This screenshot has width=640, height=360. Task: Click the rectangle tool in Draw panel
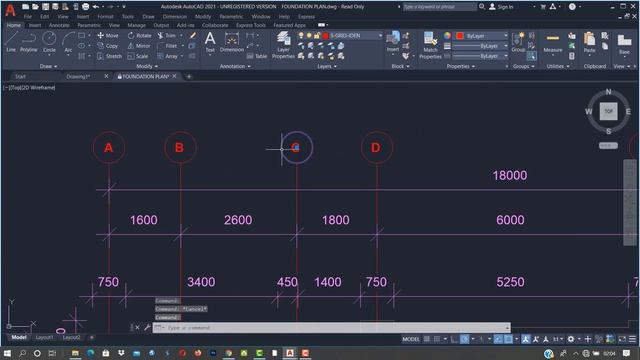click(82, 36)
